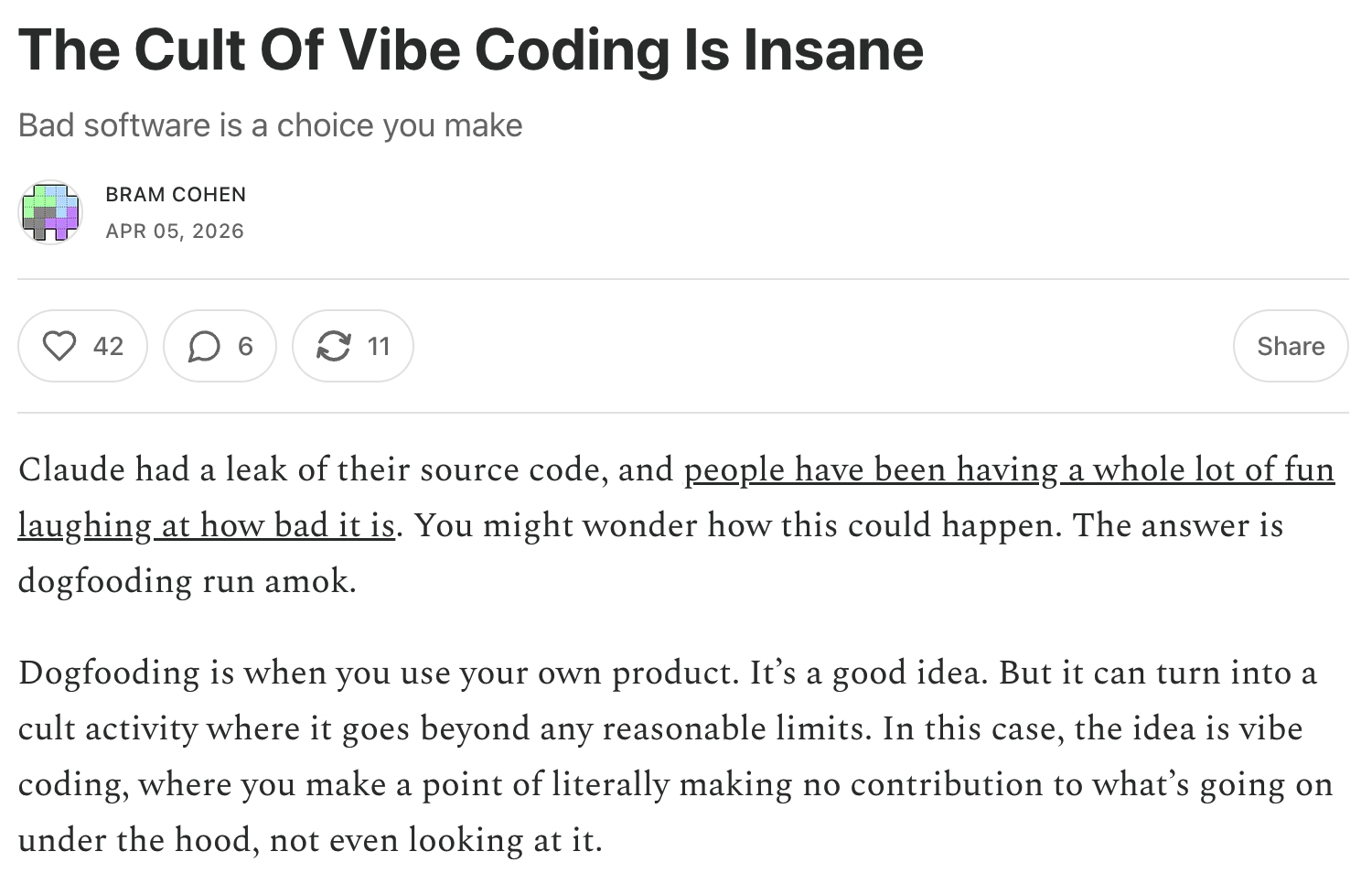Click the phrase "cult activity" in the article

(x=108, y=728)
